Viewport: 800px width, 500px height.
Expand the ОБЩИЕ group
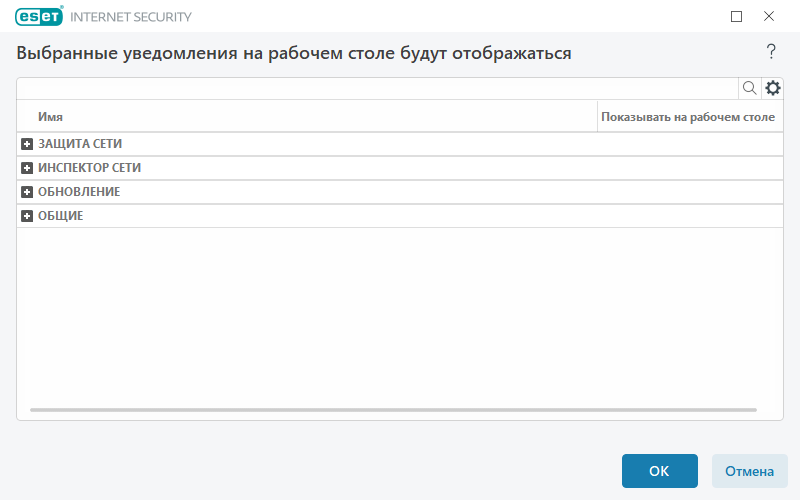pos(27,216)
